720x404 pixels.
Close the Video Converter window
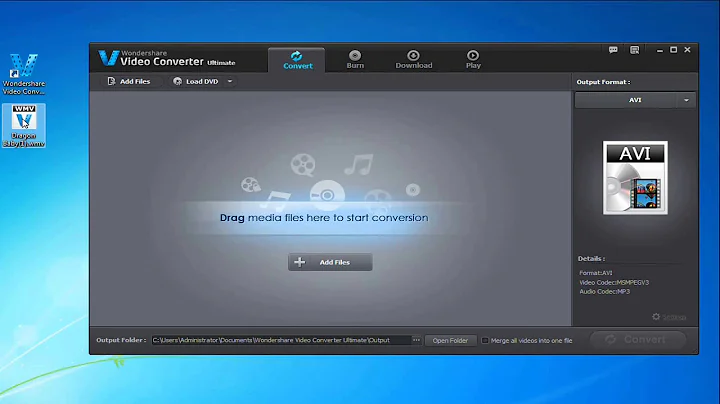point(687,50)
